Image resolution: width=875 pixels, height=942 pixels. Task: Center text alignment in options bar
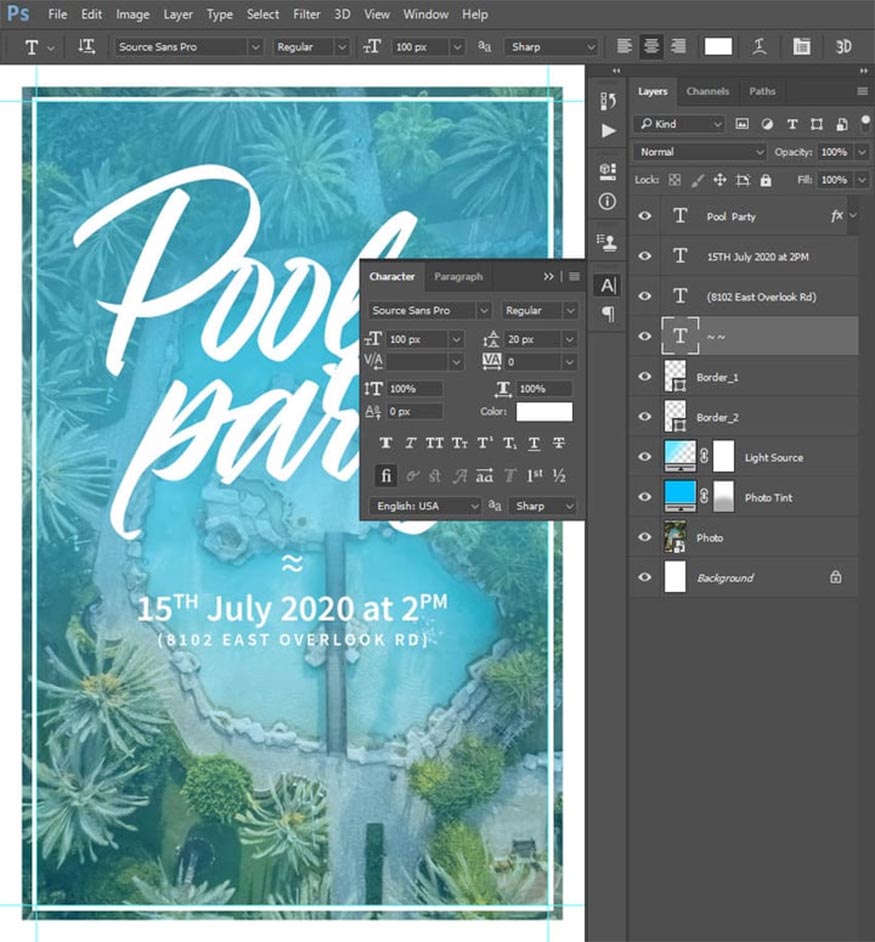click(x=651, y=46)
